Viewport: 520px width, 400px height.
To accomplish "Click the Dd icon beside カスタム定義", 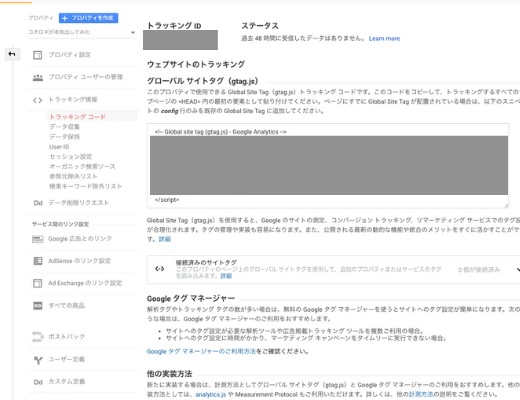I will pos(38,382).
